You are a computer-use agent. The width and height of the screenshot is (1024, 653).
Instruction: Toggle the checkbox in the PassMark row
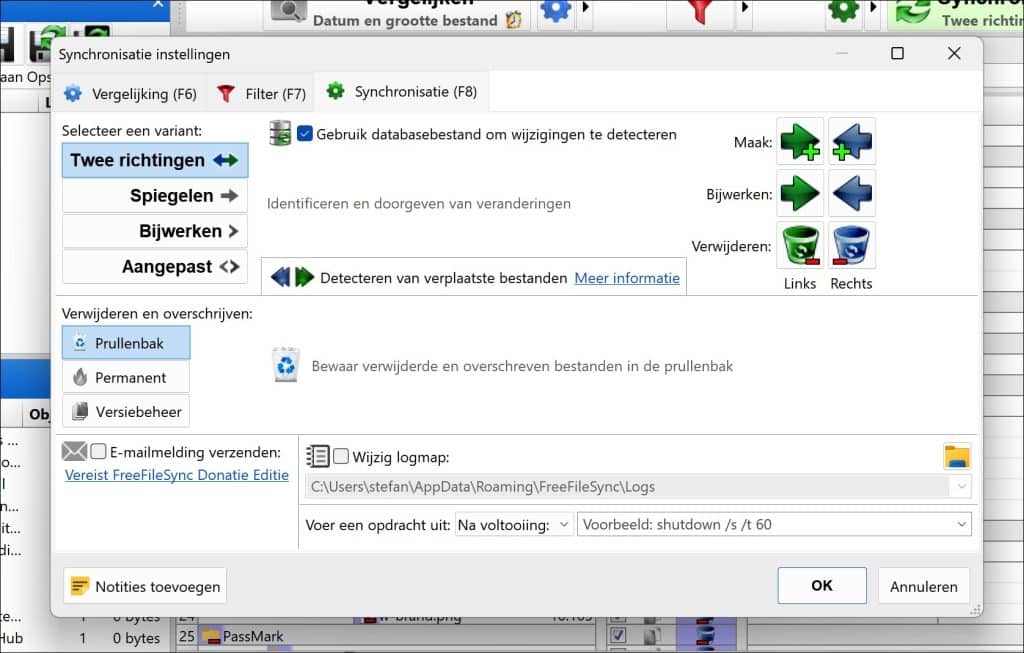[618, 635]
